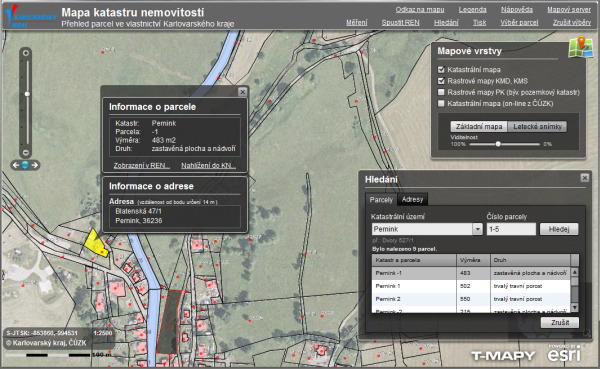Click the zoom-out button below the zoom slider
The width and height of the screenshot is (600, 369).
(26, 153)
